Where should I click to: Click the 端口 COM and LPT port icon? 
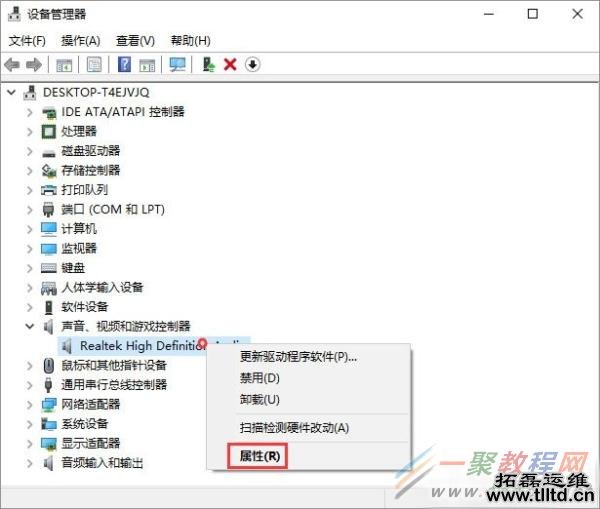(49, 209)
